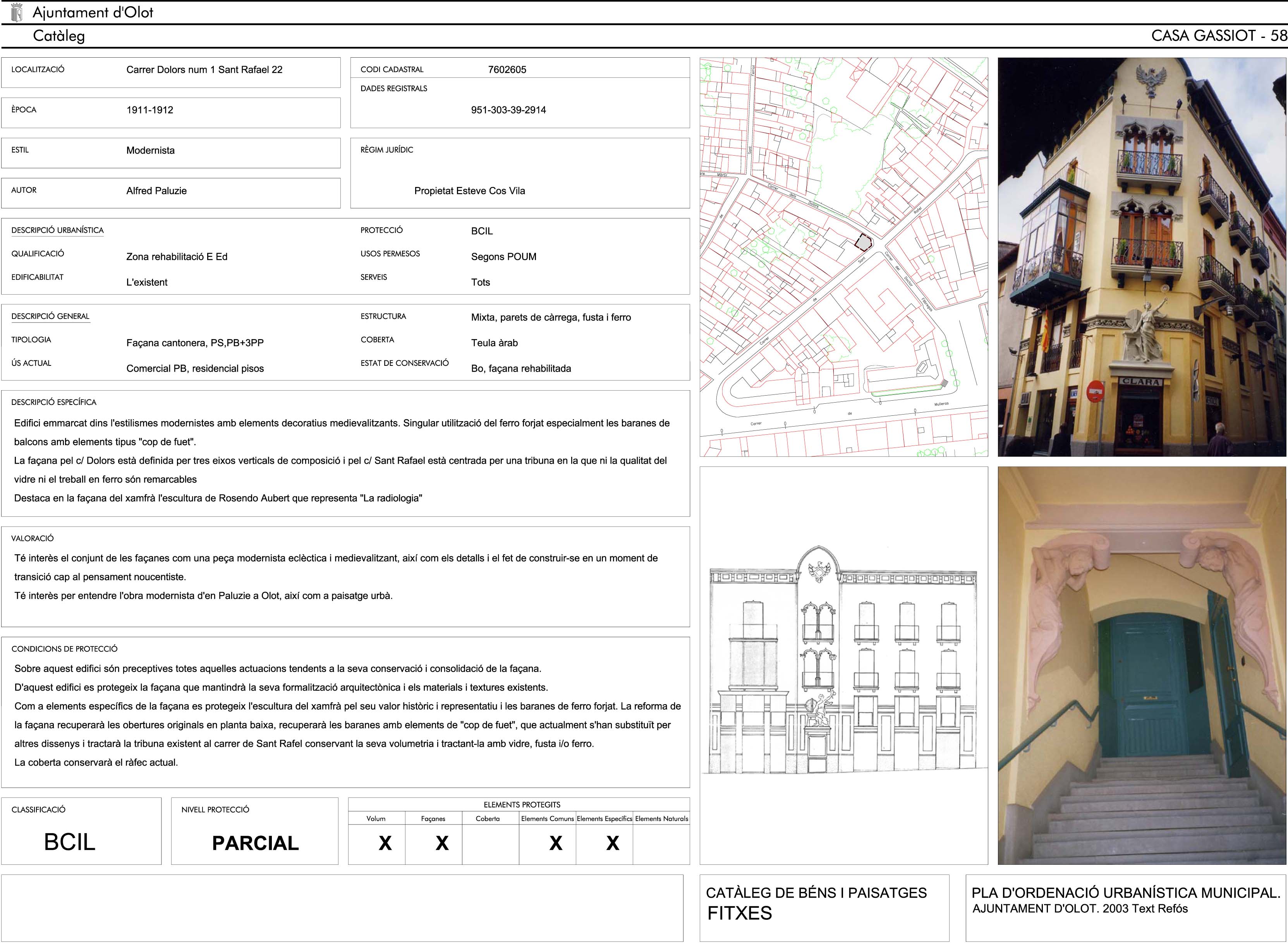Click the no-entry road sign in photo
The height and width of the screenshot is (943, 1288).
coord(1095,392)
